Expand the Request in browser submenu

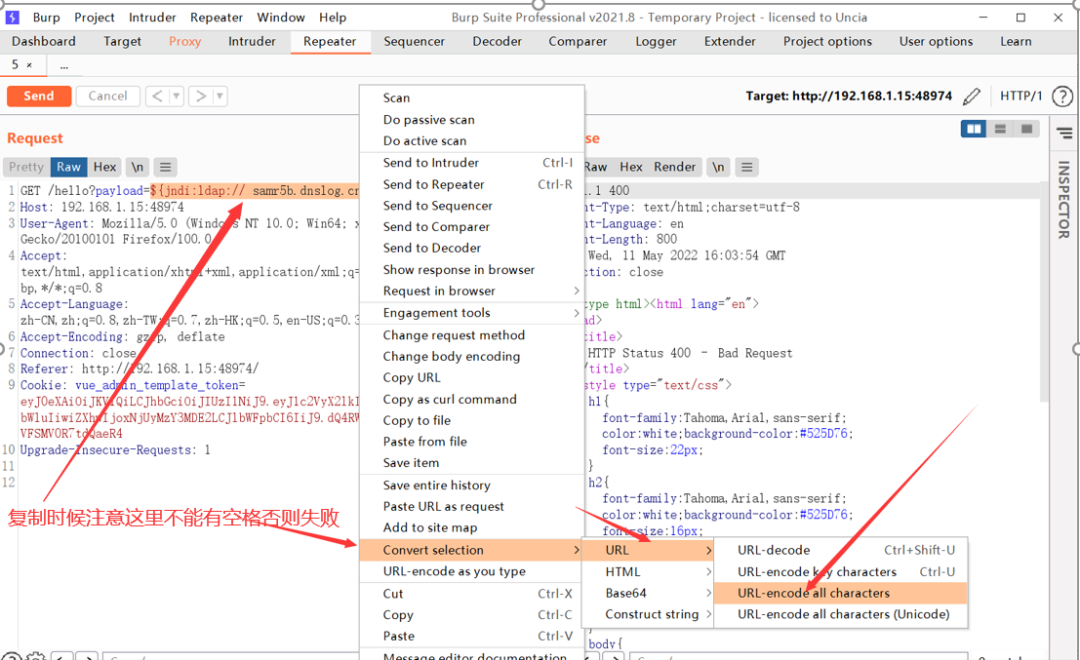click(x=472, y=291)
